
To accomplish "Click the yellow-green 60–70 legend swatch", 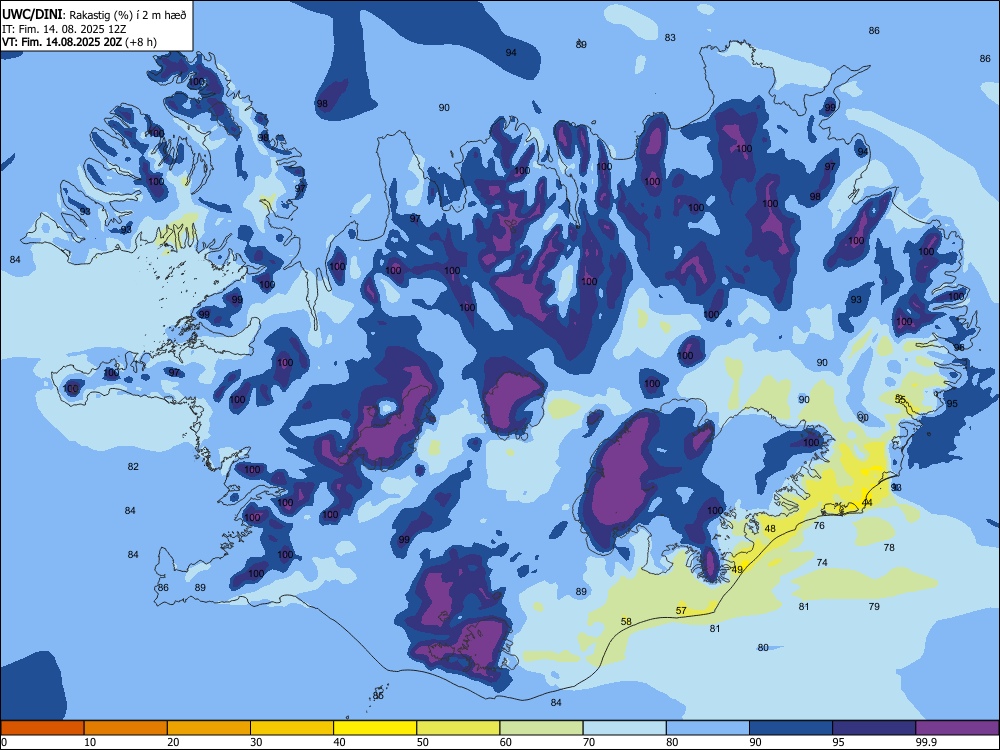I will pos(541,728).
